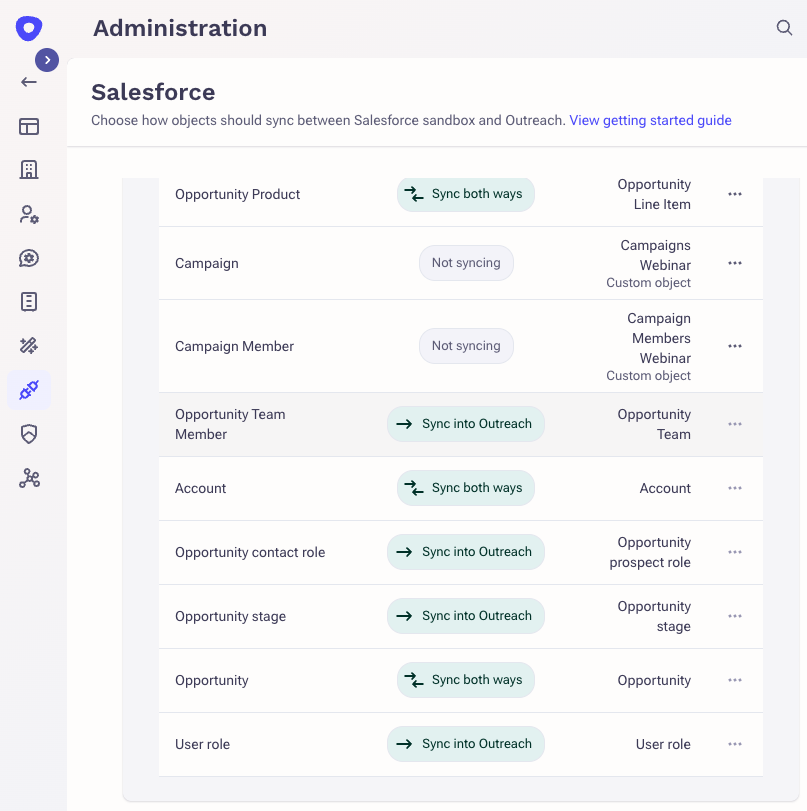Image resolution: width=807 pixels, height=811 pixels.
Task: Click Sync both ways badge for Account
Action: [x=466, y=488]
